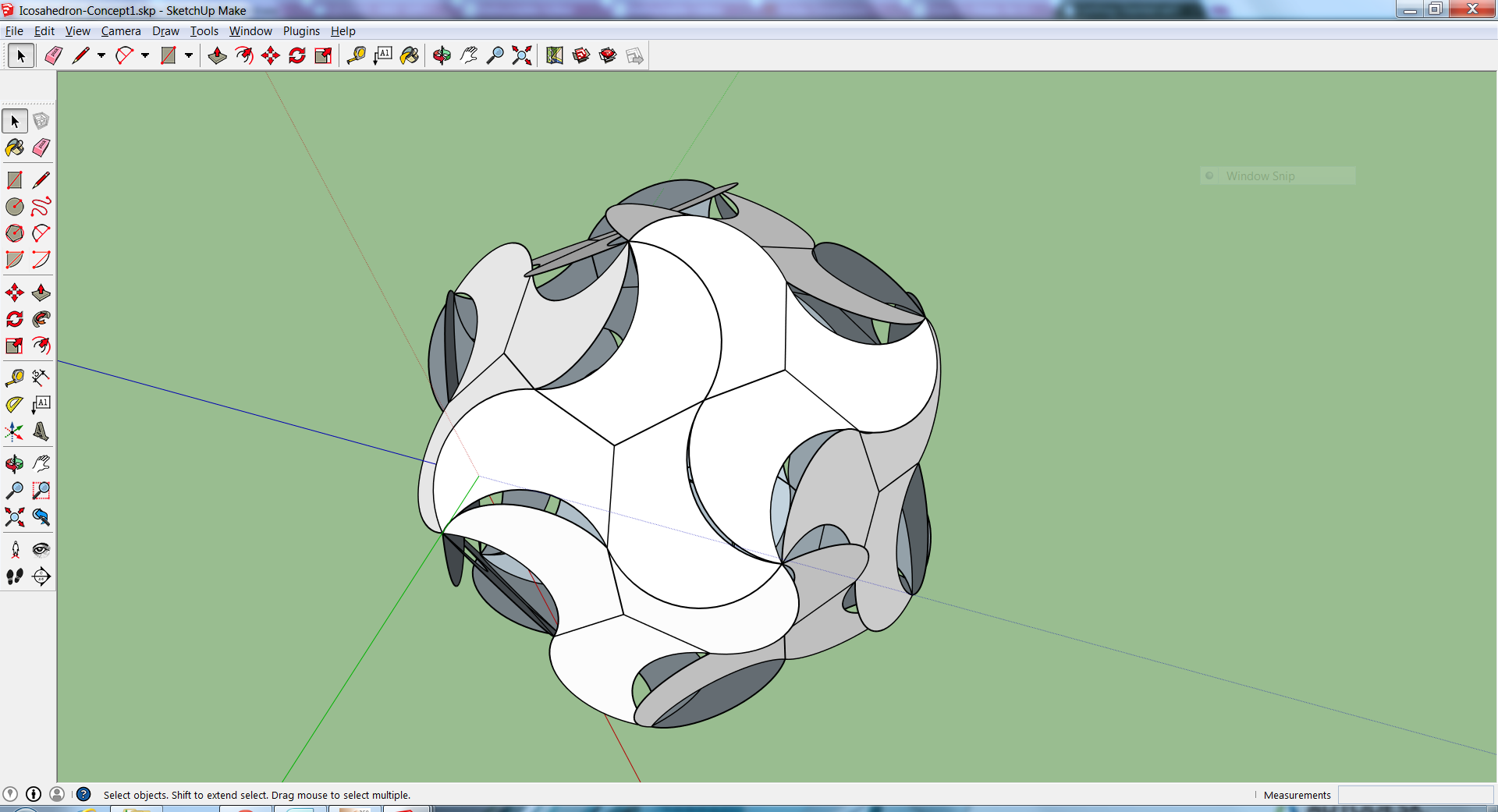Select the Protractor tool
Viewport: 1498px width, 812px height.
click(x=15, y=405)
